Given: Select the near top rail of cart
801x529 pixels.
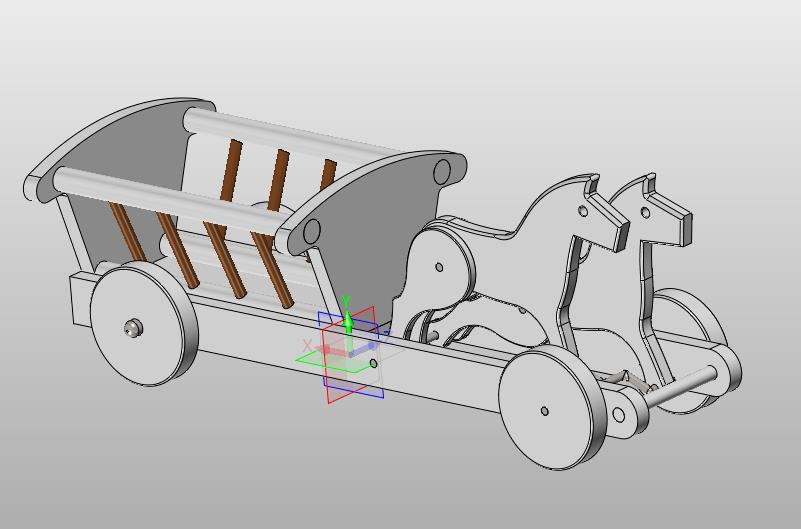Looking at the screenshot, I should [x=169, y=201].
